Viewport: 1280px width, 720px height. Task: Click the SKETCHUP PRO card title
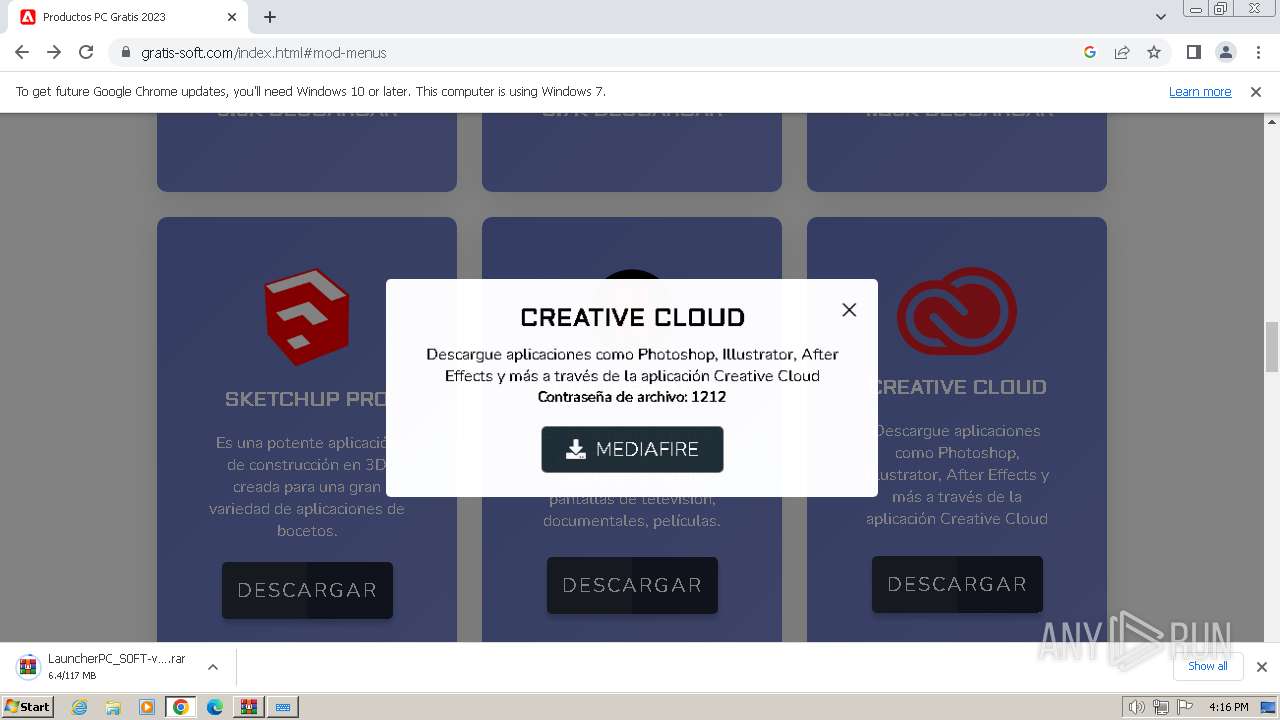click(305, 399)
